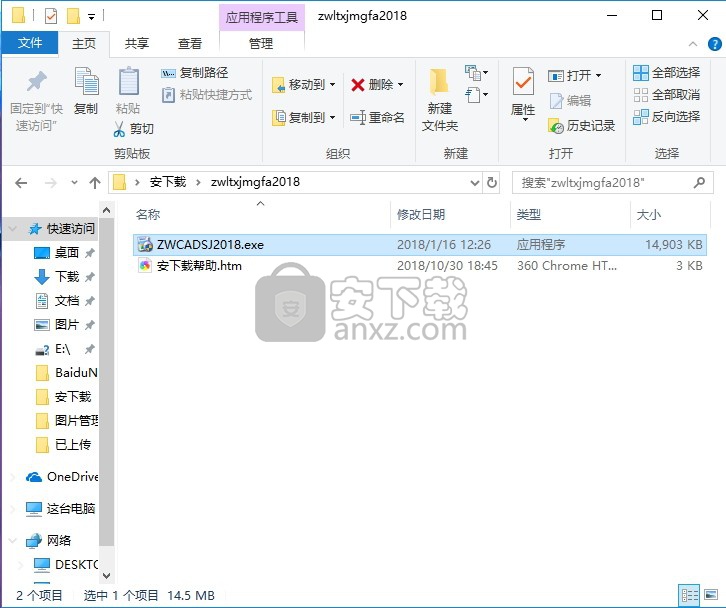Click the Refresh button

tap(492, 183)
